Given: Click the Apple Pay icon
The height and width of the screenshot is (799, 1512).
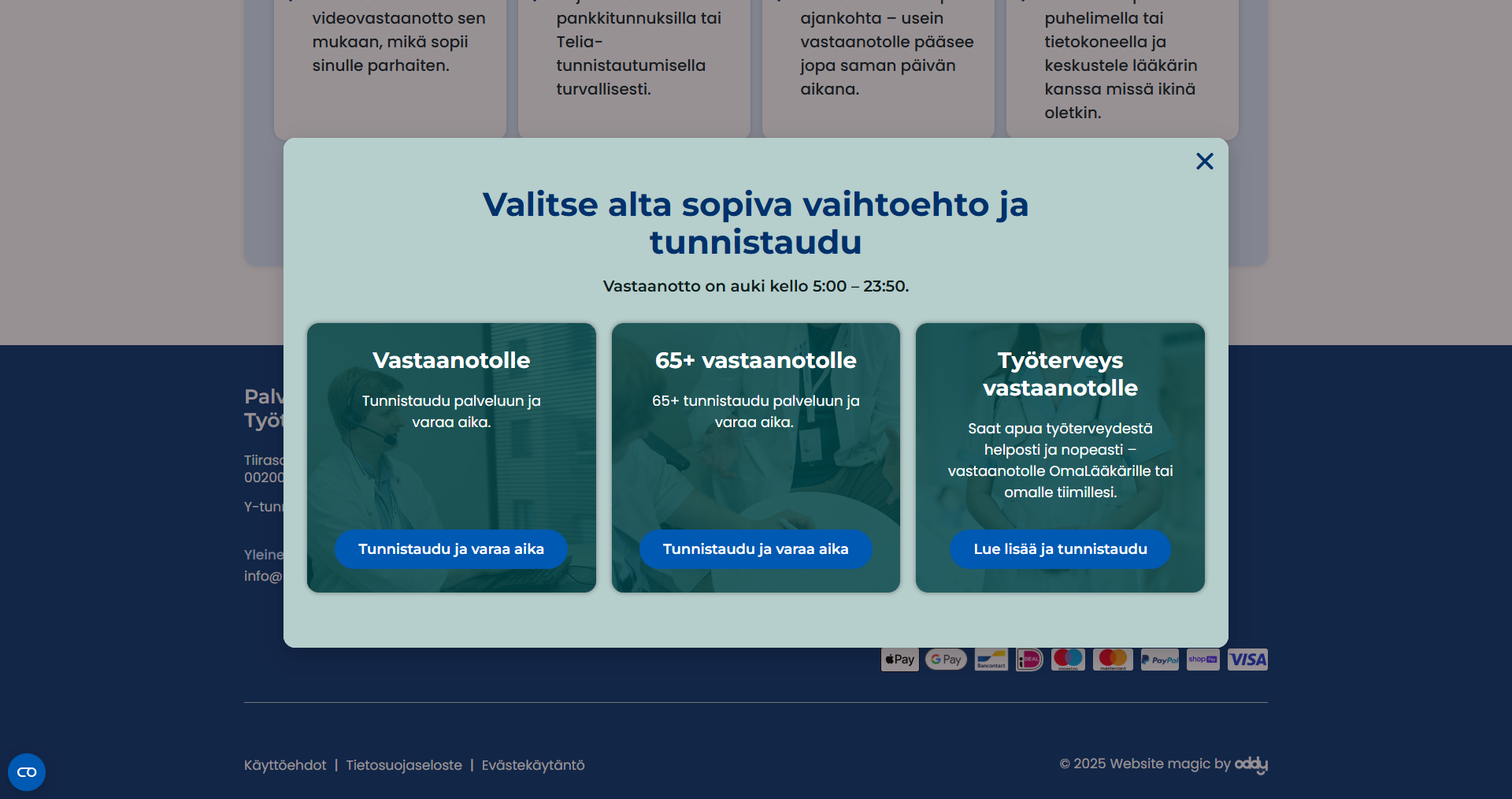Looking at the screenshot, I should [899, 660].
